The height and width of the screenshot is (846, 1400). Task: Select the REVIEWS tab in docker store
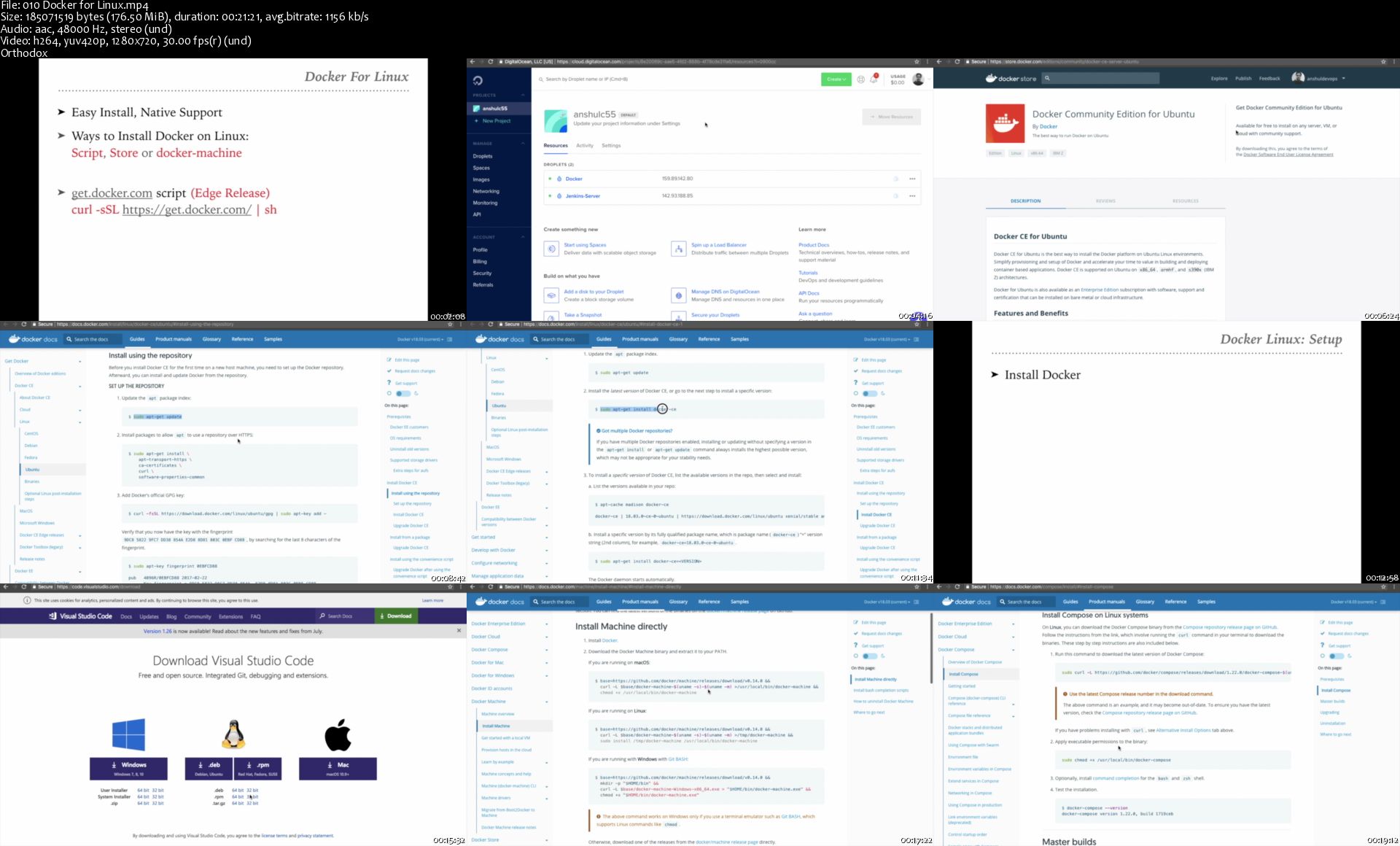(1105, 201)
